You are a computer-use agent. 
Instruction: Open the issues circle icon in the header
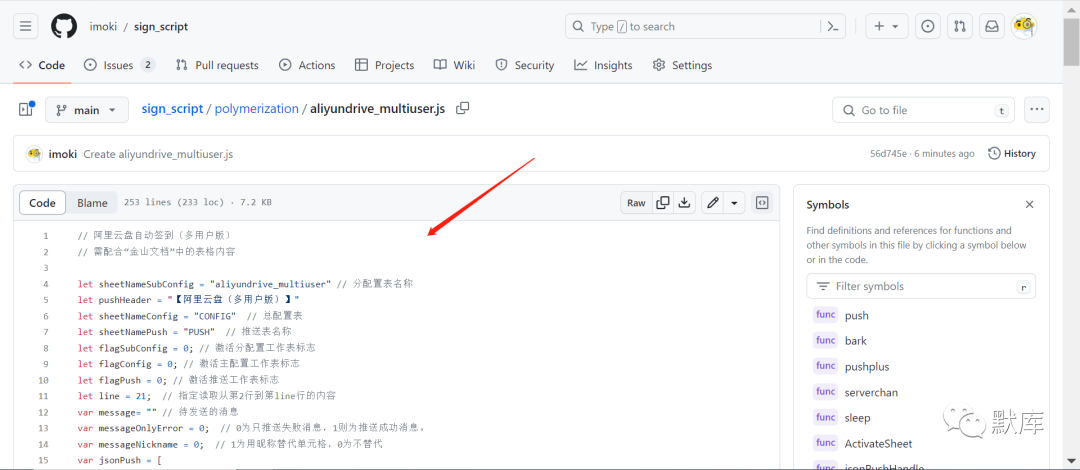point(928,26)
